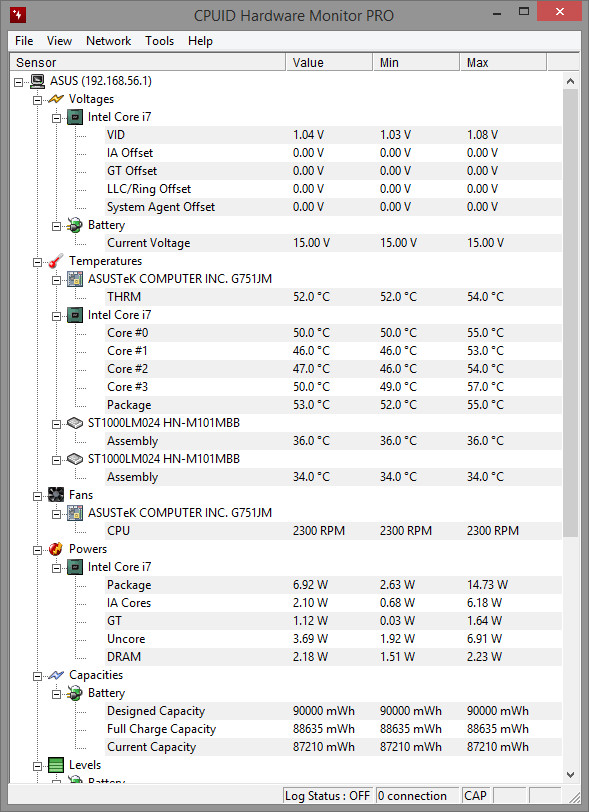
Task: Select the VID voltage row
Action: click(x=334, y=135)
